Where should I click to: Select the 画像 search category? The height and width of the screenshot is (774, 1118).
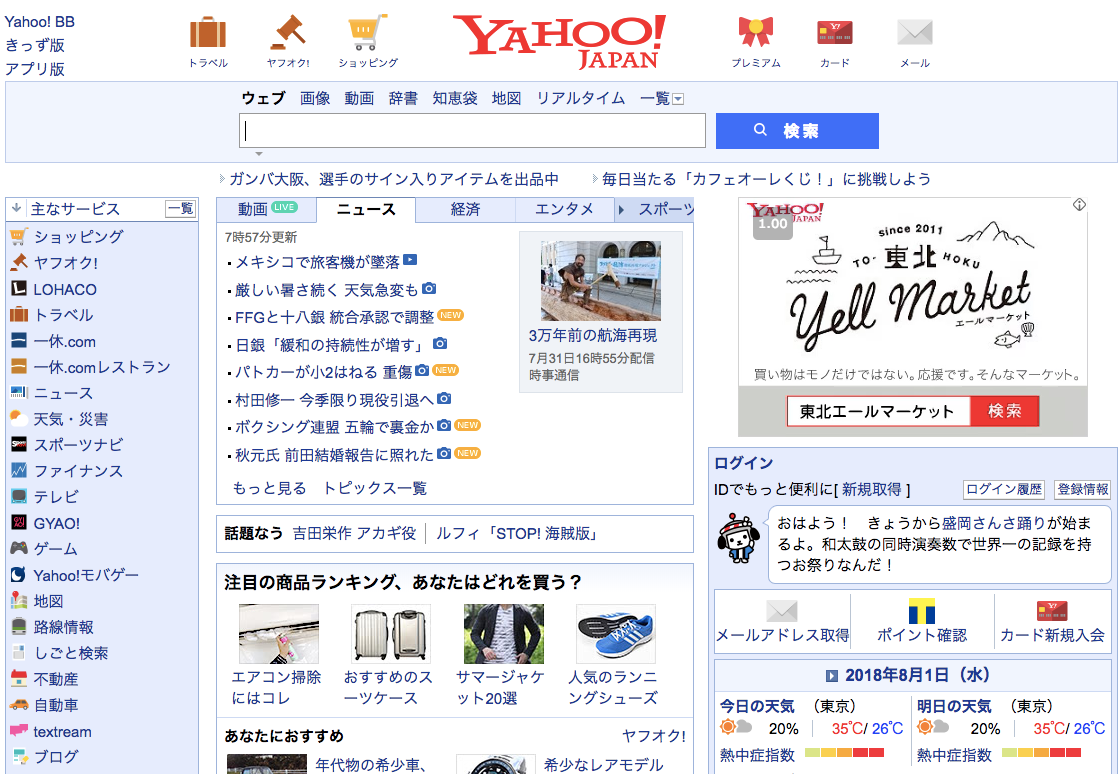click(x=315, y=98)
